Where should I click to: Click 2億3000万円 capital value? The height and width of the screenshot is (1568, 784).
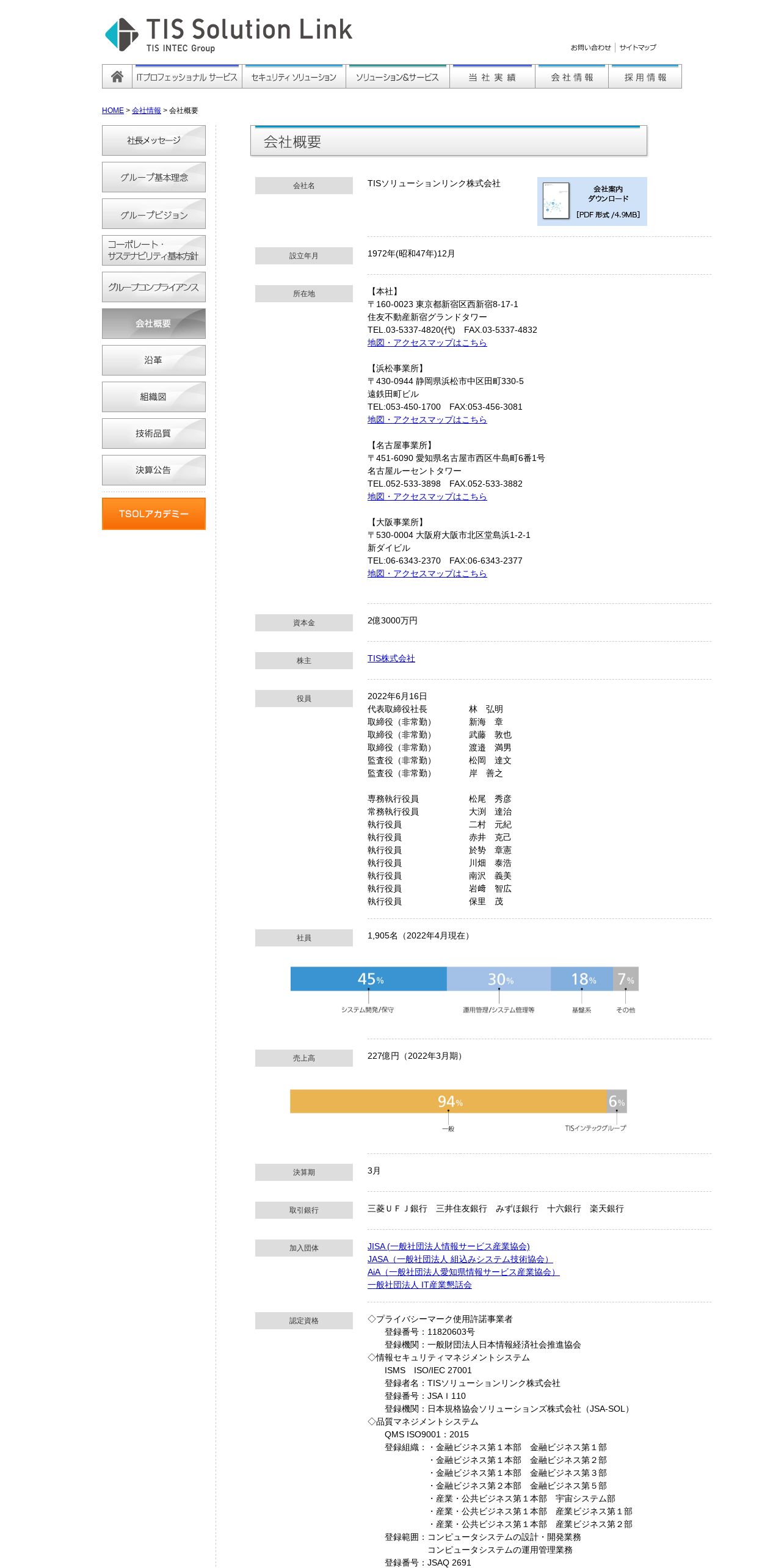click(393, 620)
